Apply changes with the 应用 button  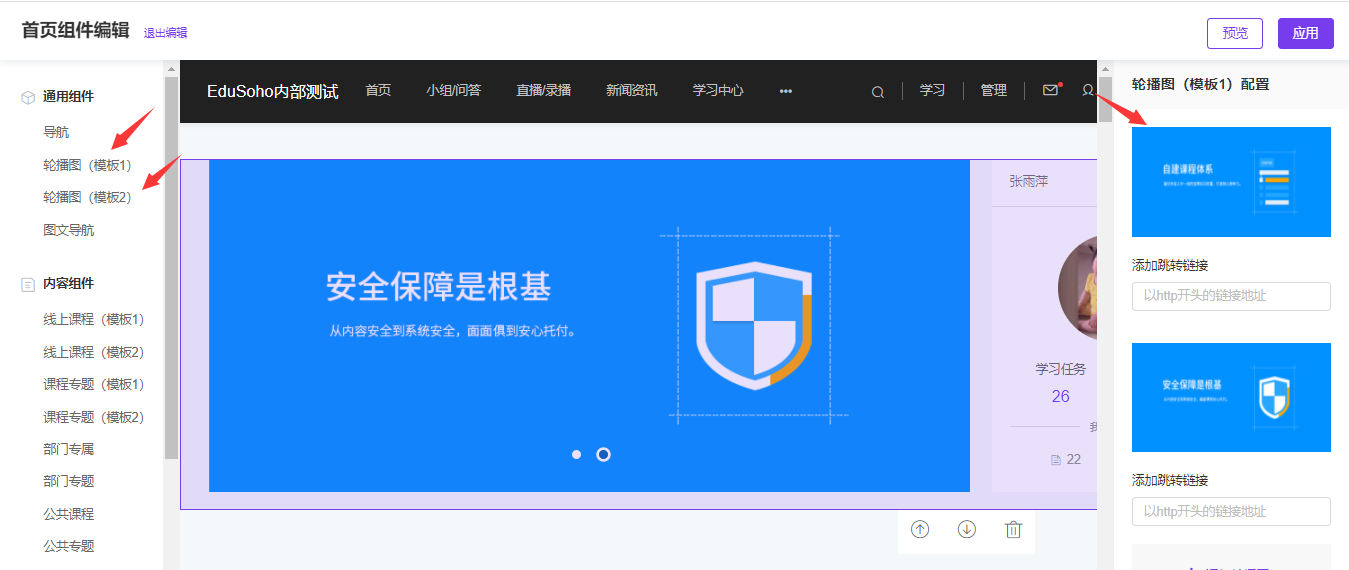pos(1305,33)
